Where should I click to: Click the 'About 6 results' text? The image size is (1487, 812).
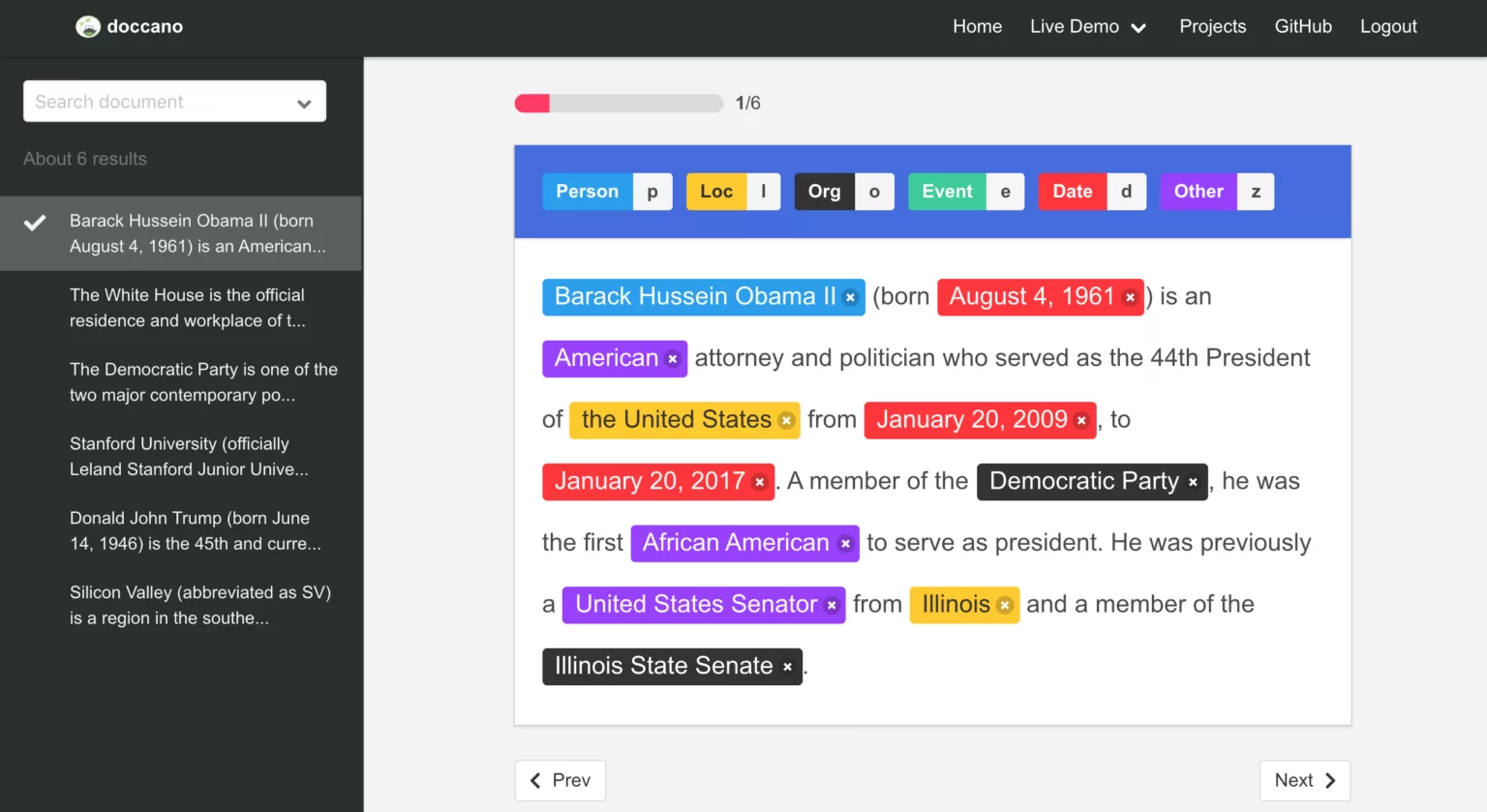point(85,159)
